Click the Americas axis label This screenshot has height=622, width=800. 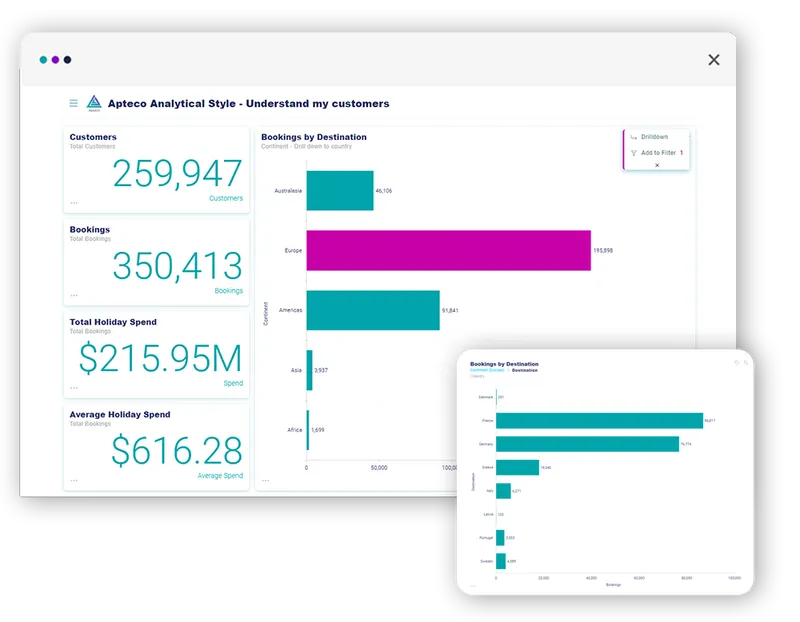(290, 310)
